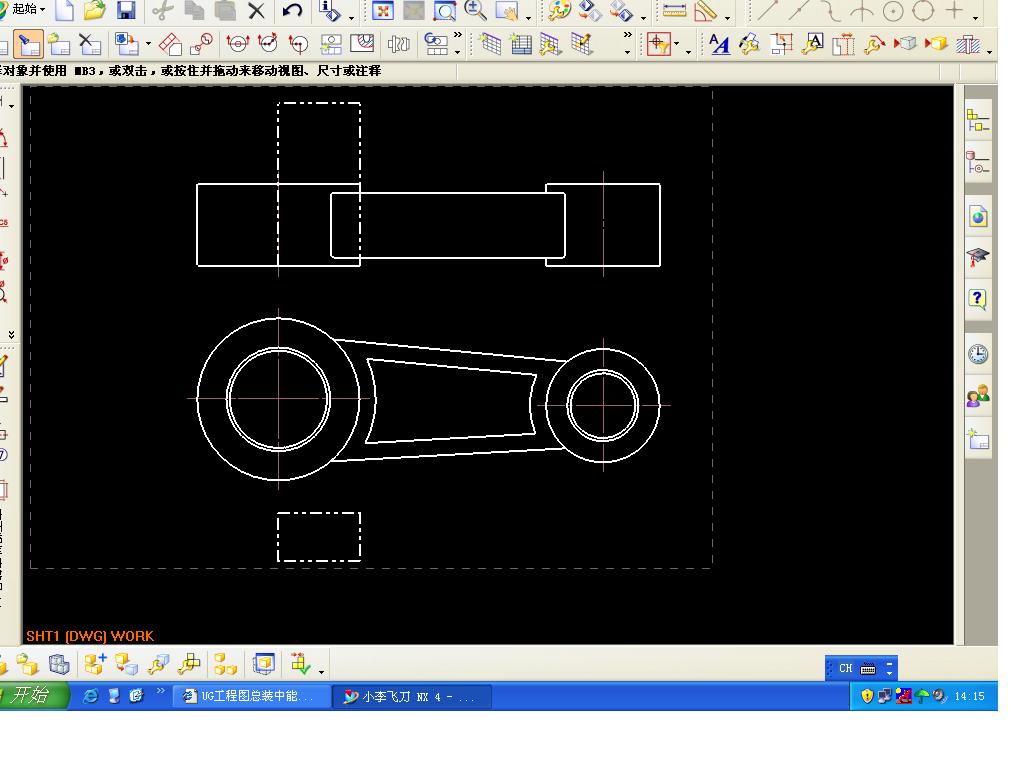Open the History clock tab
1024x768 pixels.
point(978,354)
